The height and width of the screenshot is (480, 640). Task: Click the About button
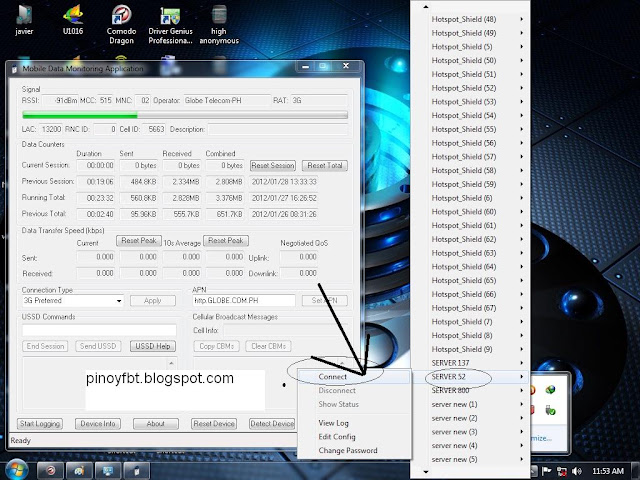pyautogui.click(x=156, y=424)
